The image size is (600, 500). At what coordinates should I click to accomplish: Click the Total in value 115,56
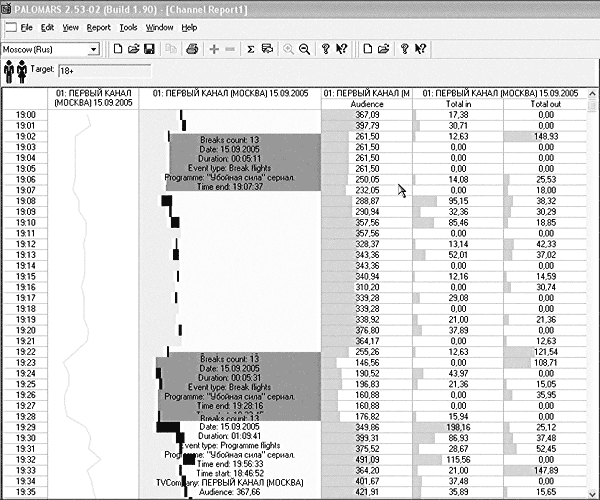click(x=458, y=459)
